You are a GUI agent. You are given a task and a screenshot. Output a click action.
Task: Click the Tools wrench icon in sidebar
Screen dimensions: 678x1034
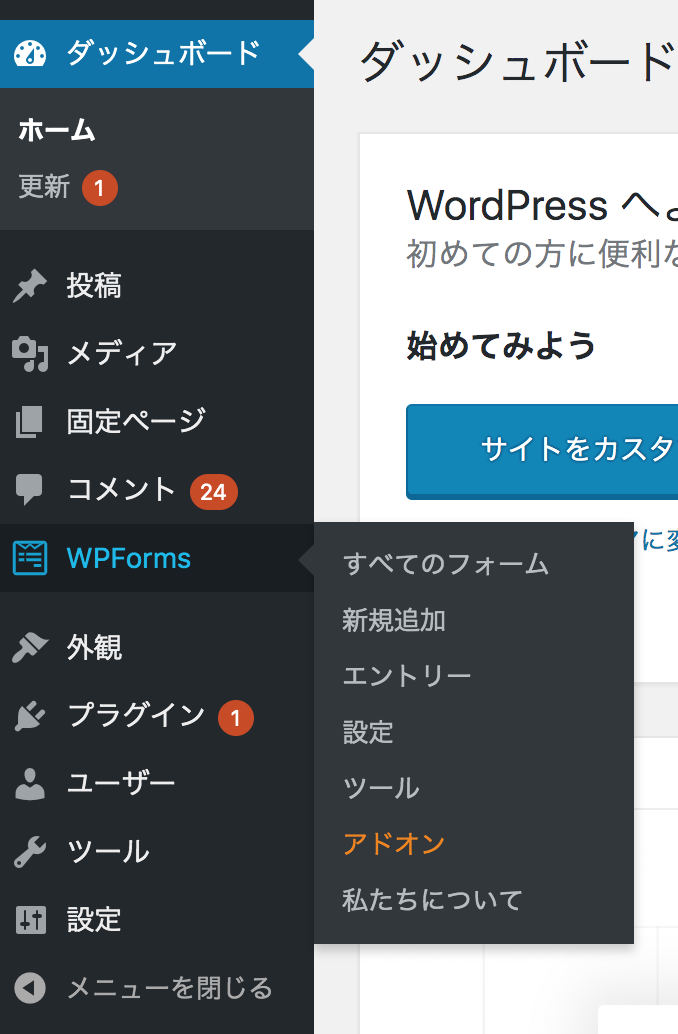point(30,851)
